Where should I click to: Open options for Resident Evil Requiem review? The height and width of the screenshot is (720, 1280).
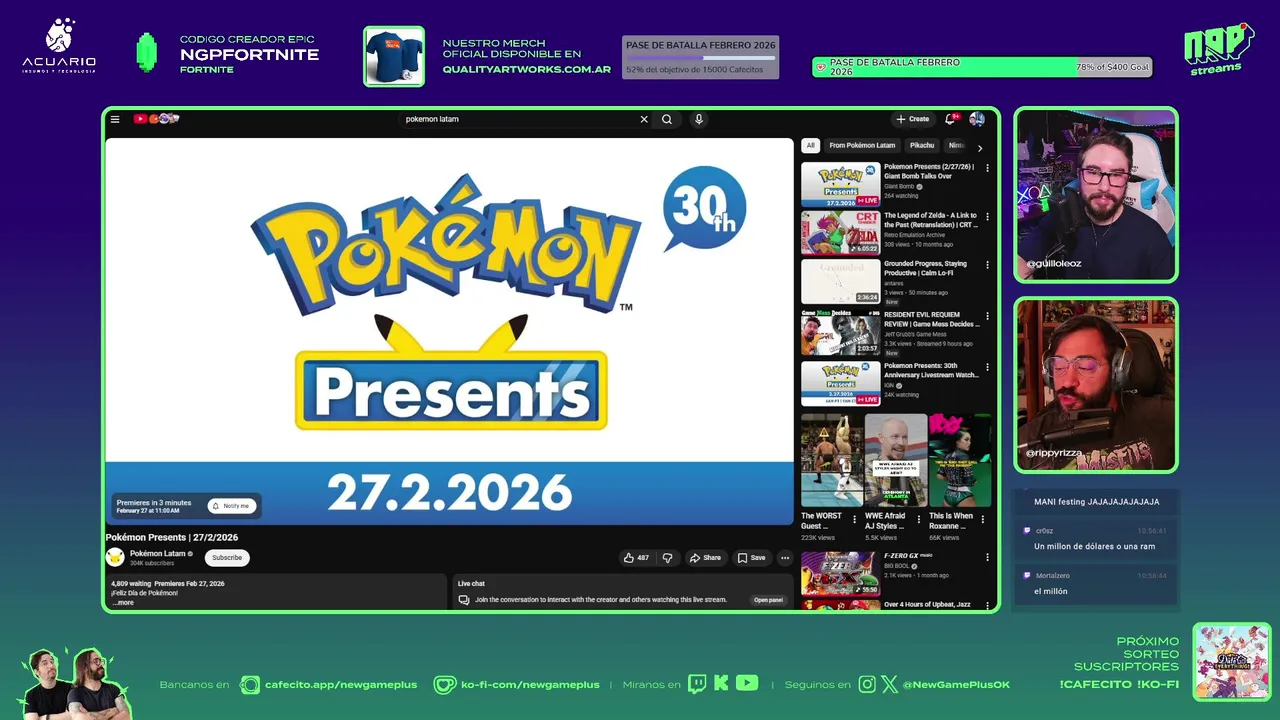[987, 316]
